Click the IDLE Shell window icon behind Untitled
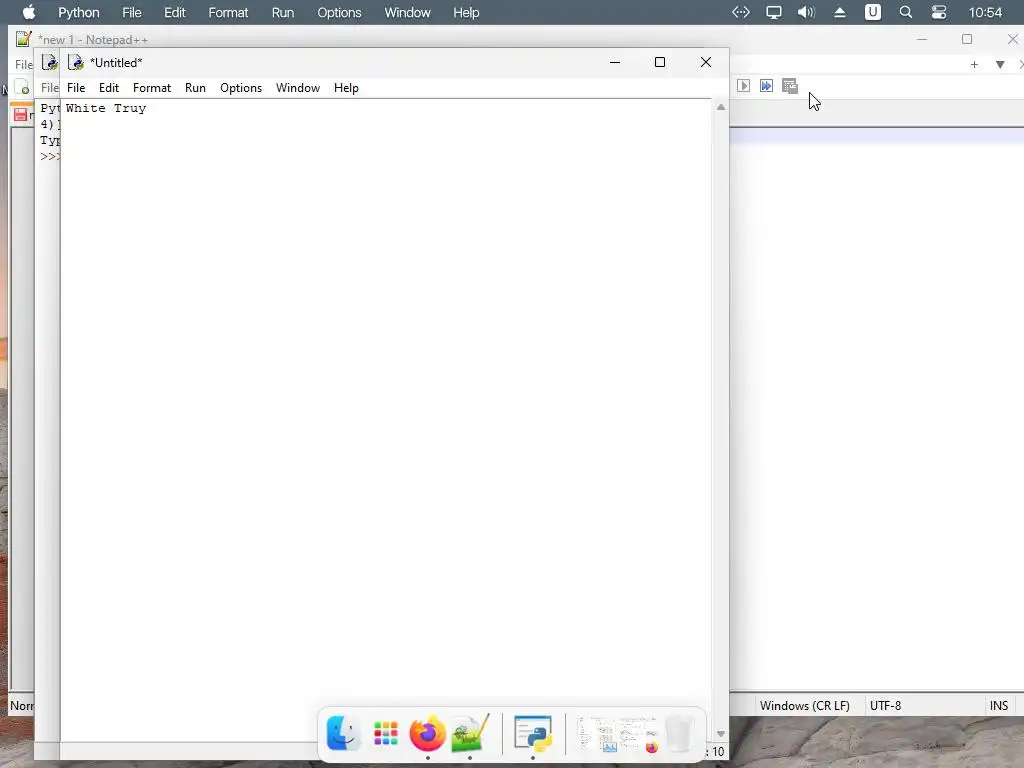The width and height of the screenshot is (1024, 768). pos(50,63)
